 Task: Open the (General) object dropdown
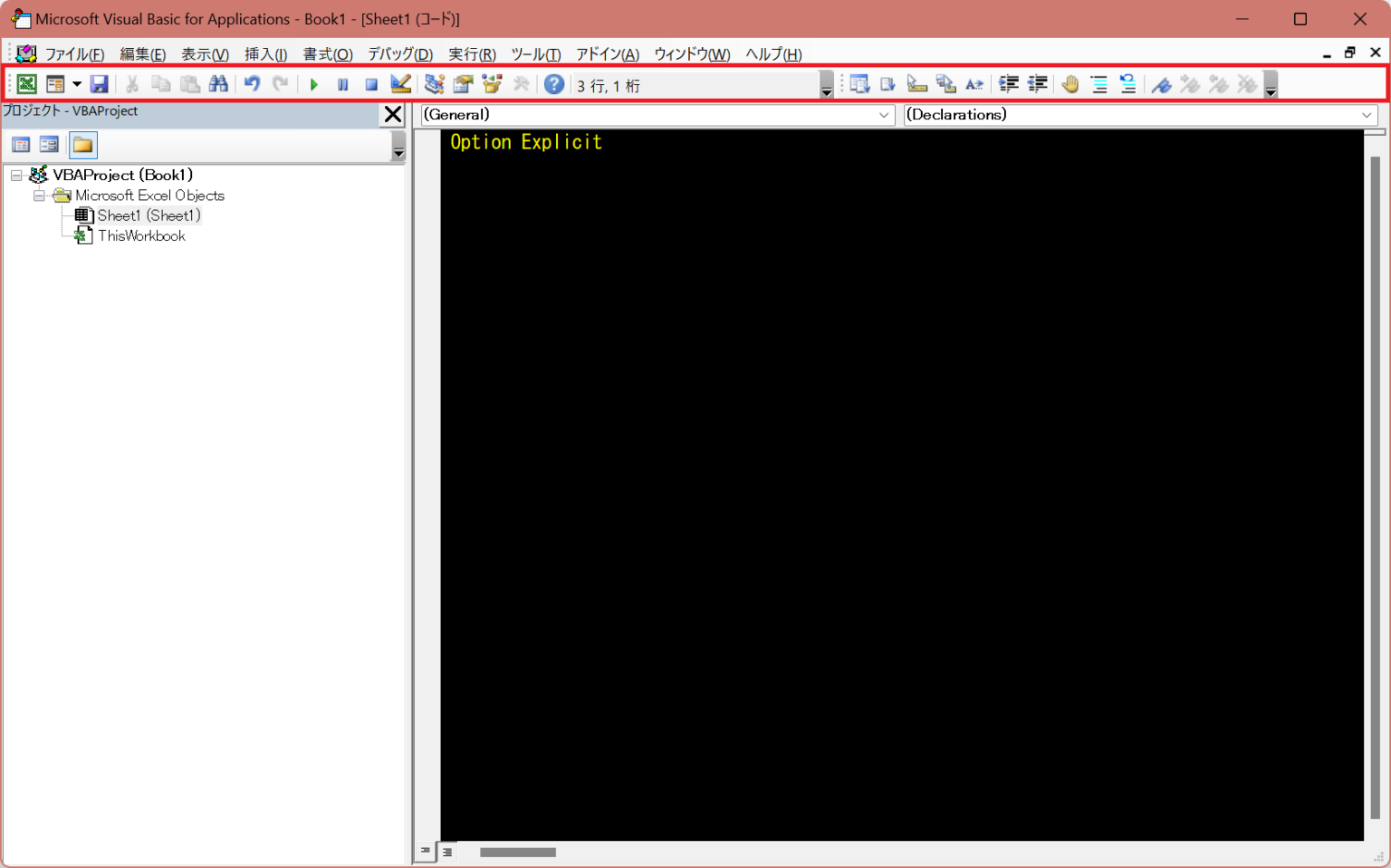coord(884,115)
